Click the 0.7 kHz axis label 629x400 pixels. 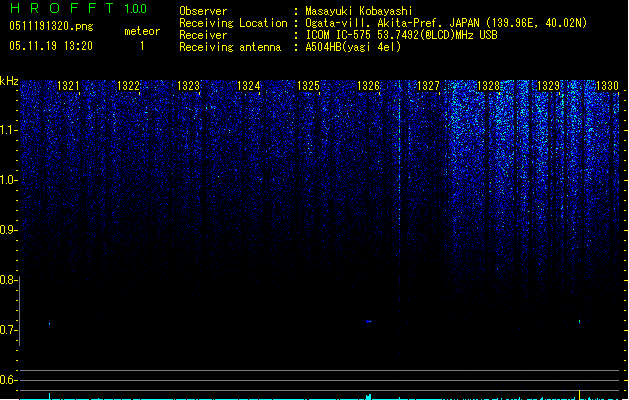point(8,330)
